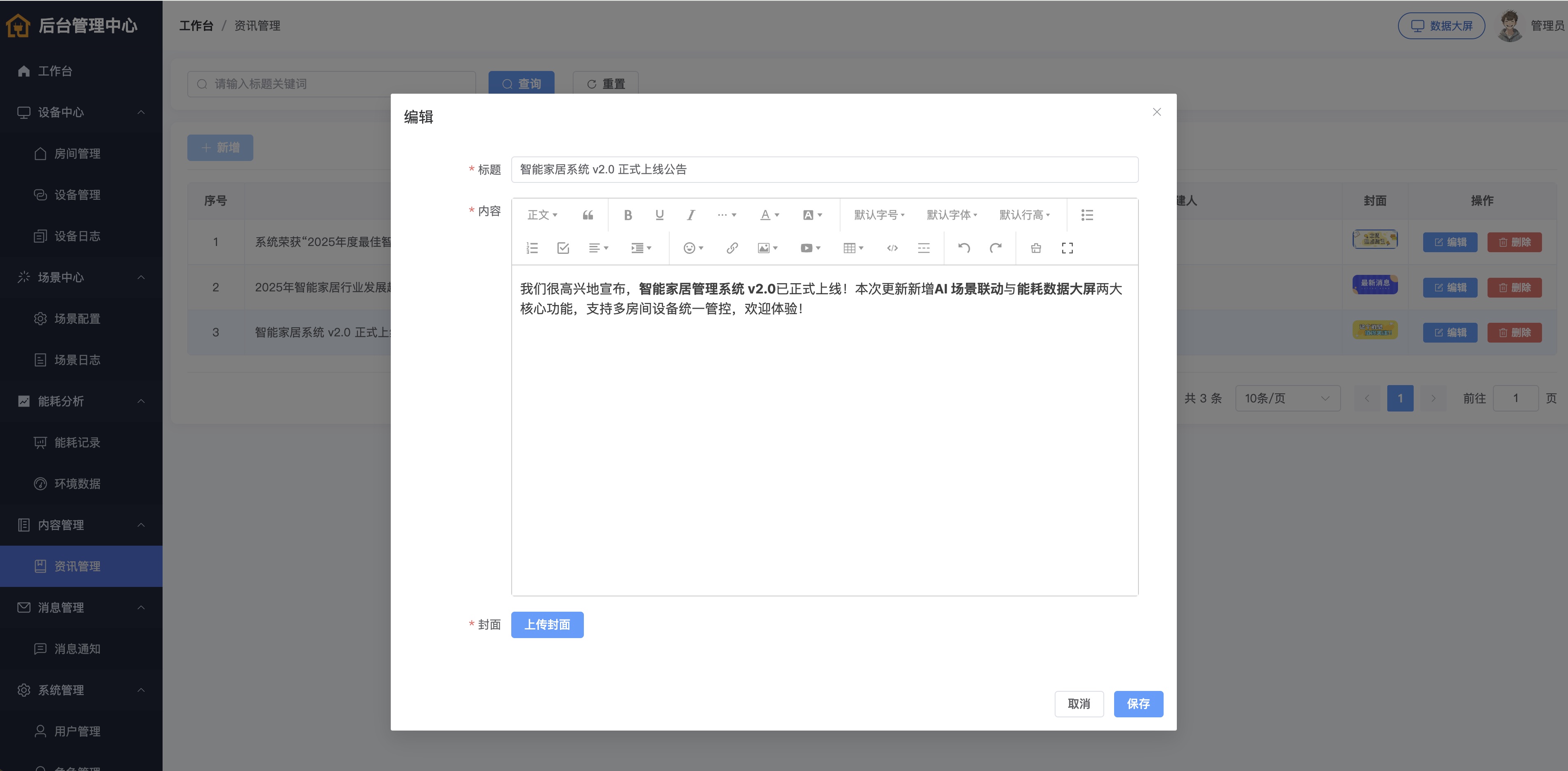Apply italic formatting in editor
The width and height of the screenshot is (1568, 771).
(x=691, y=215)
